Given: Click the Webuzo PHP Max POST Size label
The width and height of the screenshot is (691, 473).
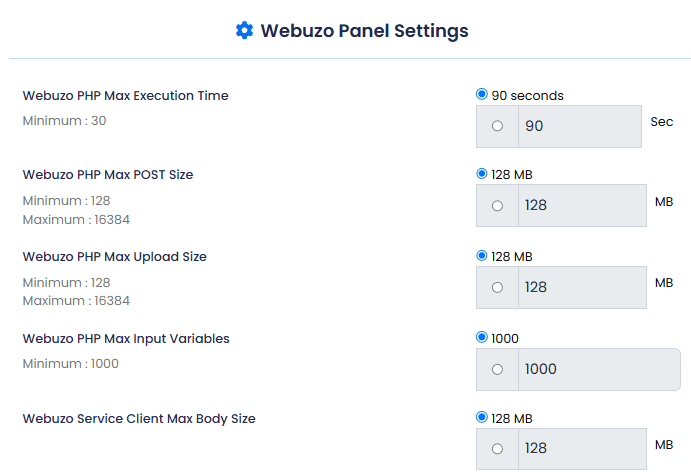Looking at the screenshot, I should pos(108,175).
